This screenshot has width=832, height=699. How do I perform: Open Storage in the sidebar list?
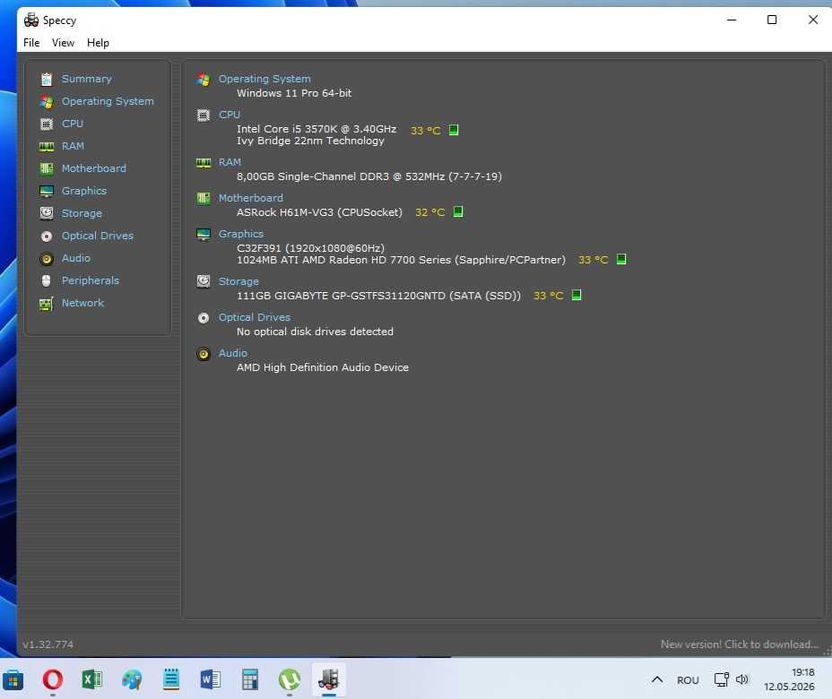pyautogui.click(x=82, y=213)
